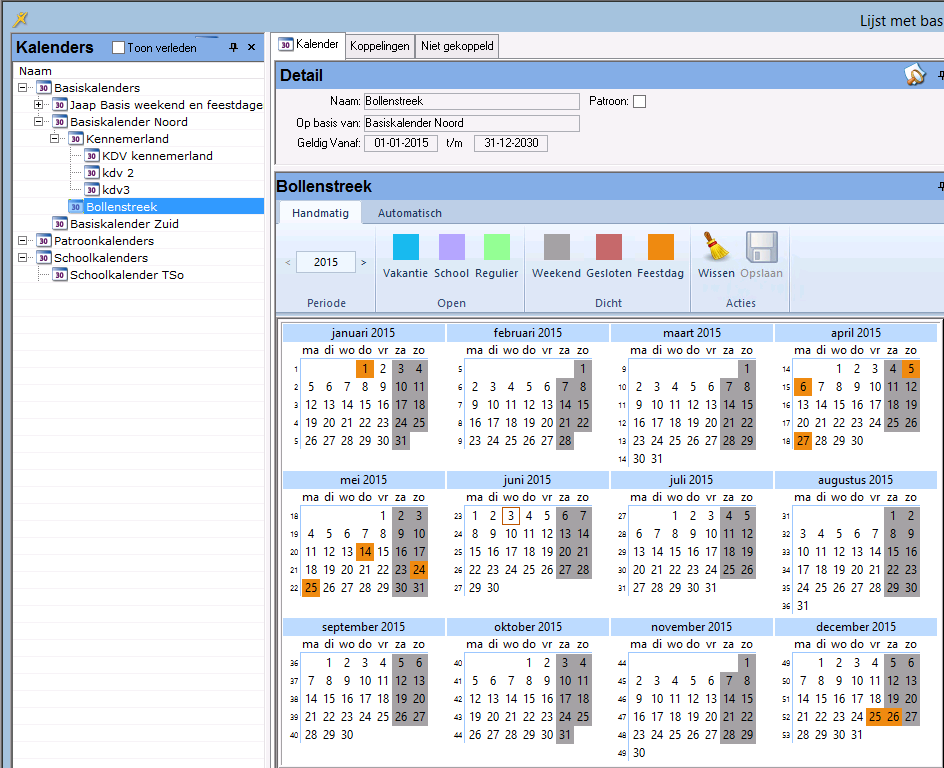
Task: Collapse the Basiskalender Noord tree node
Action: tap(38, 122)
